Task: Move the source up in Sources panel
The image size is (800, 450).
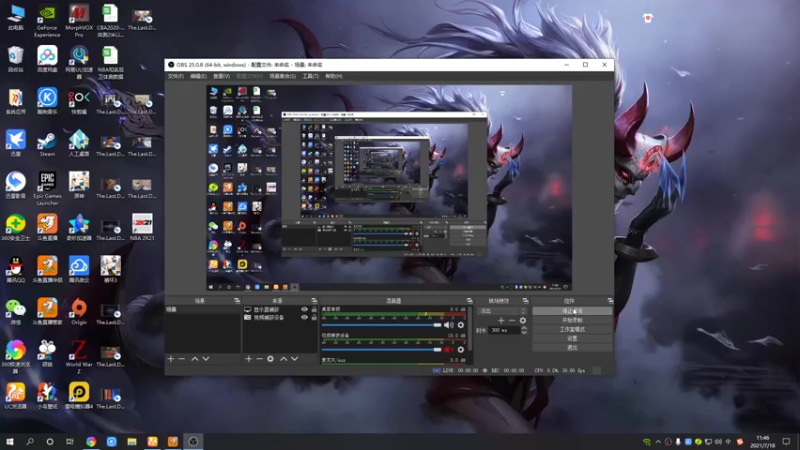Action: click(284, 359)
